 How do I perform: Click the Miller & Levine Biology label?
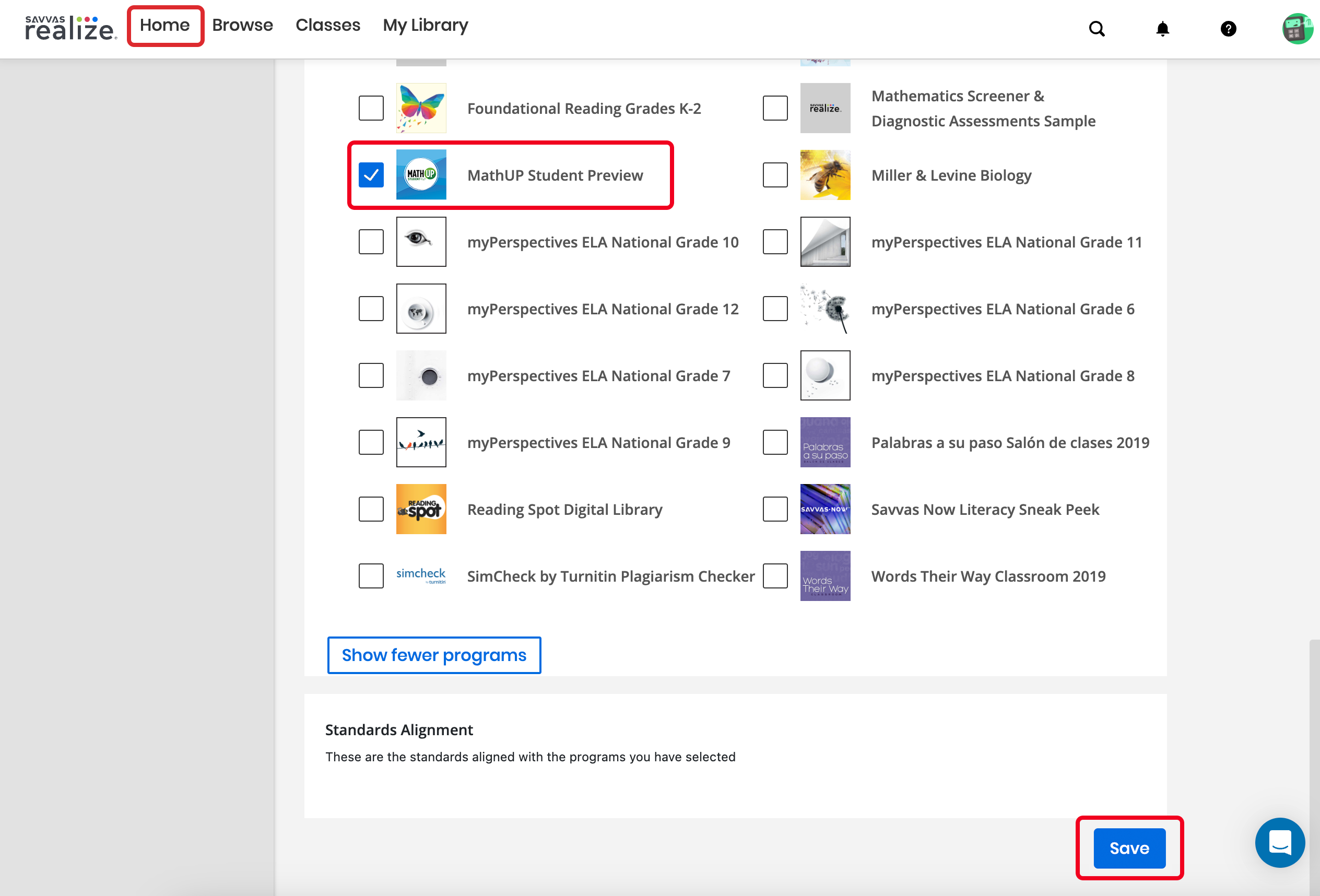click(951, 175)
